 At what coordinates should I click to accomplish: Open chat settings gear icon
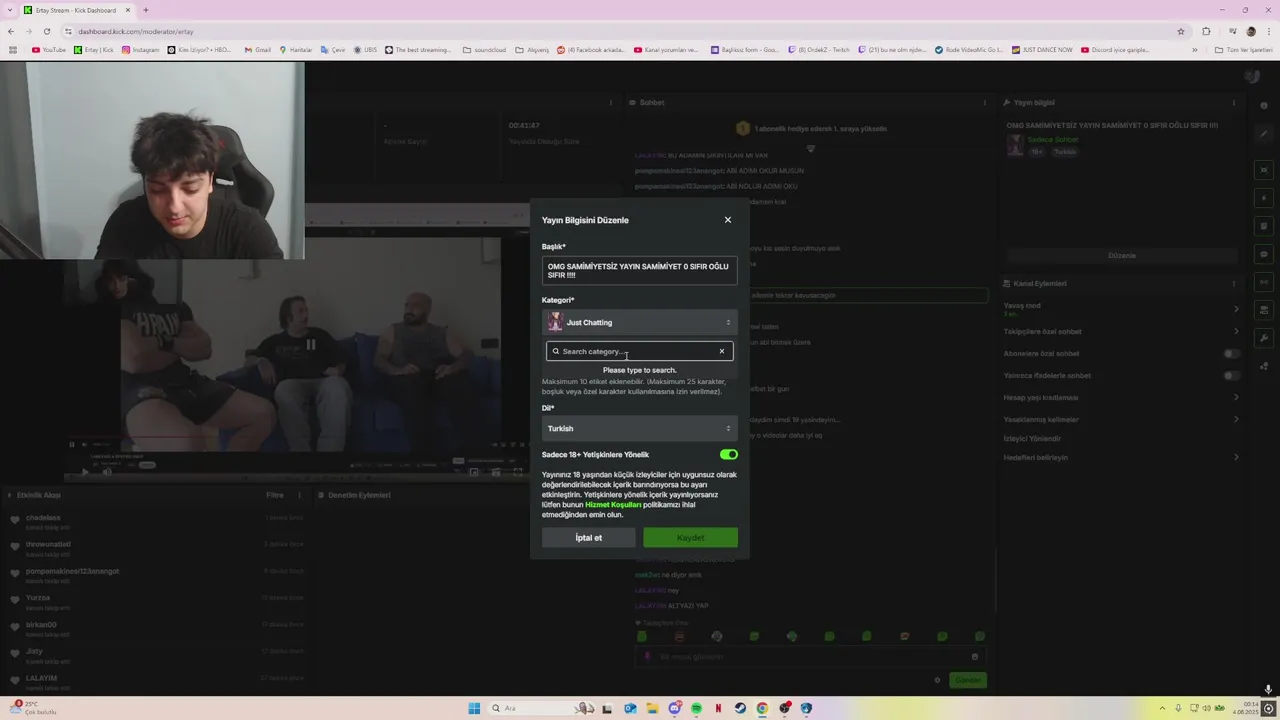tap(937, 680)
